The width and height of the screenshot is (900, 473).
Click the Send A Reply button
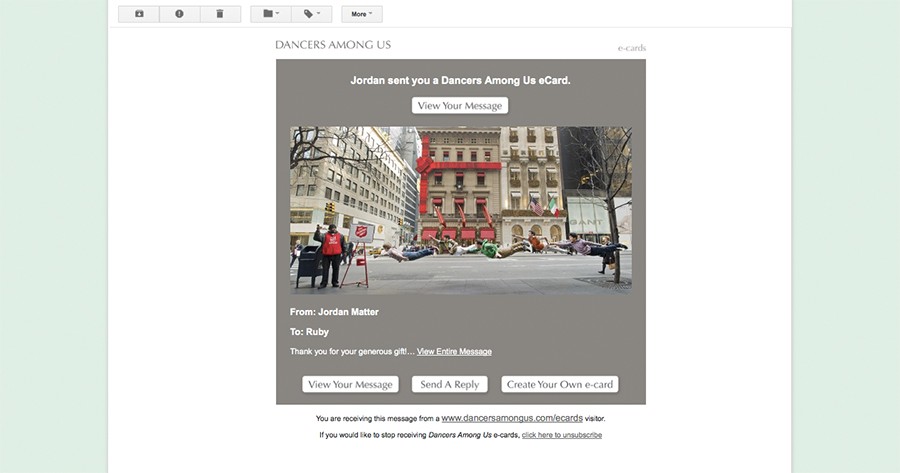point(449,385)
